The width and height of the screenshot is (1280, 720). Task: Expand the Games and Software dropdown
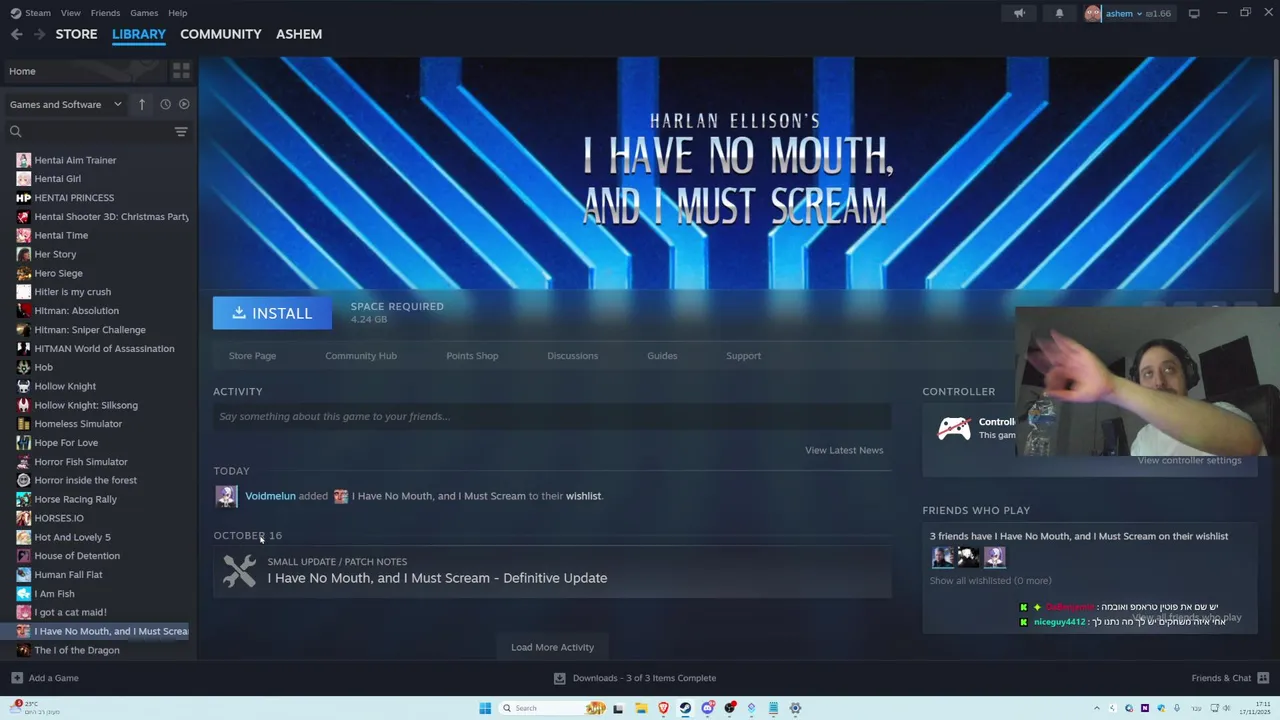[66, 104]
